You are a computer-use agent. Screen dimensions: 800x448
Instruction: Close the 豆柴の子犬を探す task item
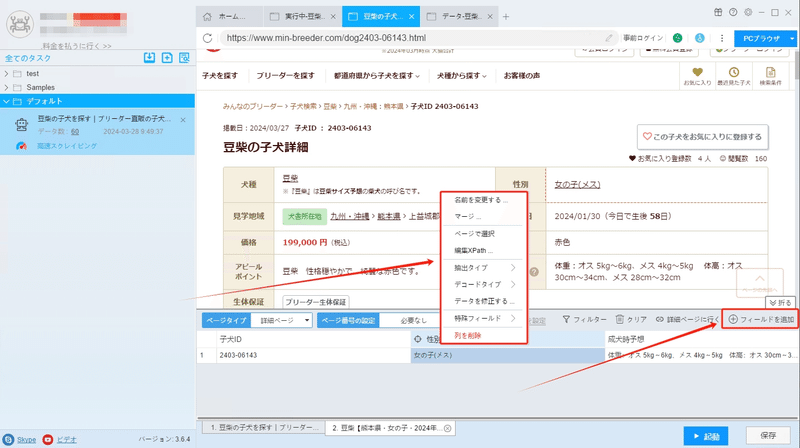(x=183, y=120)
